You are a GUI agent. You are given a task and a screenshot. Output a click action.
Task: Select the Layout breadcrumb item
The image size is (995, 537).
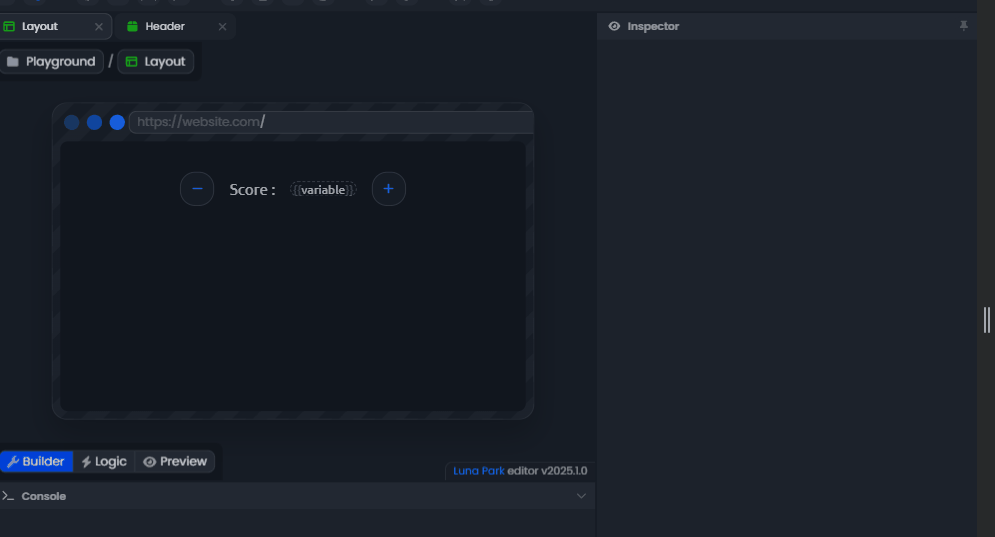click(x=155, y=62)
